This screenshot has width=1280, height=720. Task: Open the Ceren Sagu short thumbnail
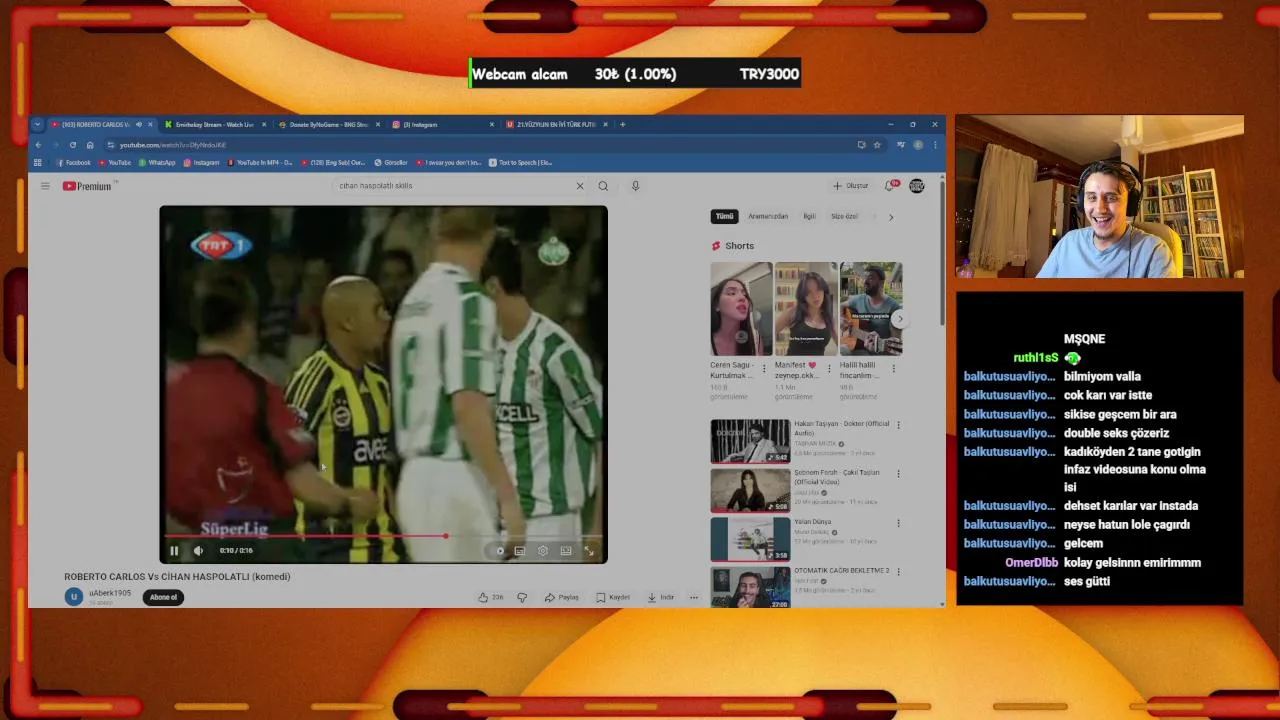coord(741,309)
